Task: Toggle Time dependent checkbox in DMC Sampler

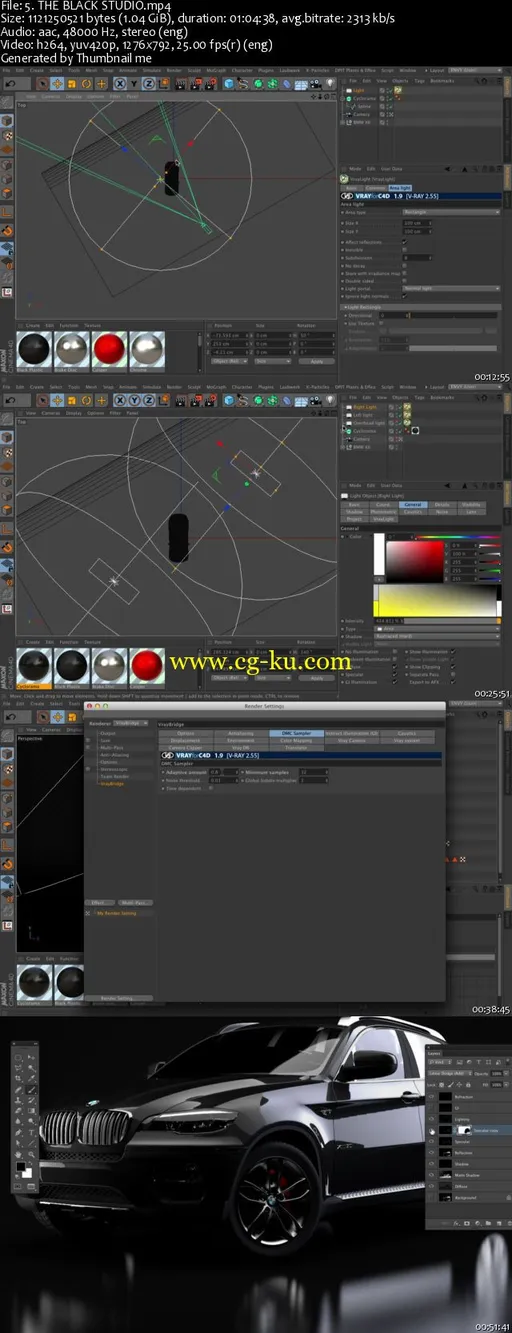Action: pyautogui.click(x=211, y=788)
